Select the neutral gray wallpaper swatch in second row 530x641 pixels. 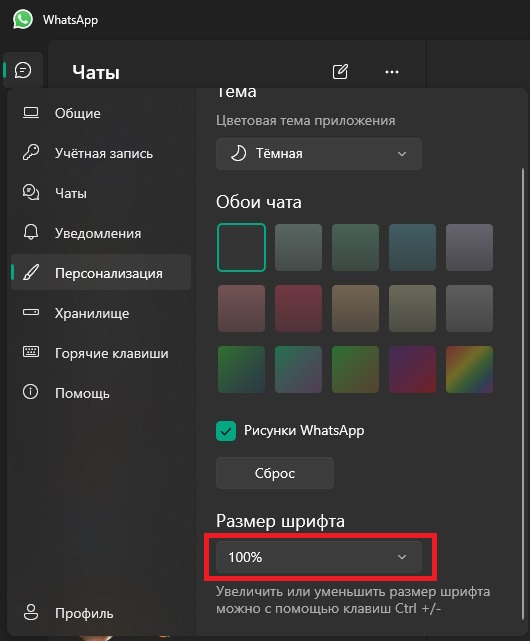469,308
